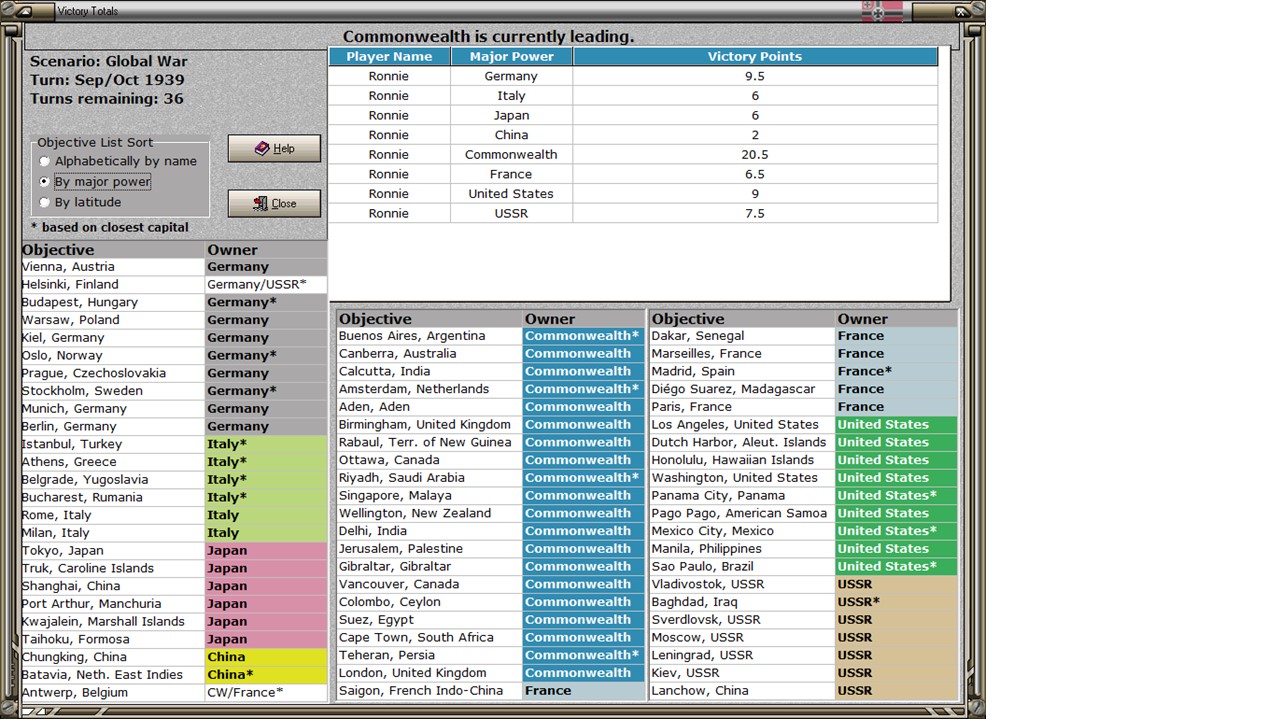This screenshot has width=1280, height=720.
Task: Select Antwerp, Belgium objective
Action: pyautogui.click(x=113, y=692)
